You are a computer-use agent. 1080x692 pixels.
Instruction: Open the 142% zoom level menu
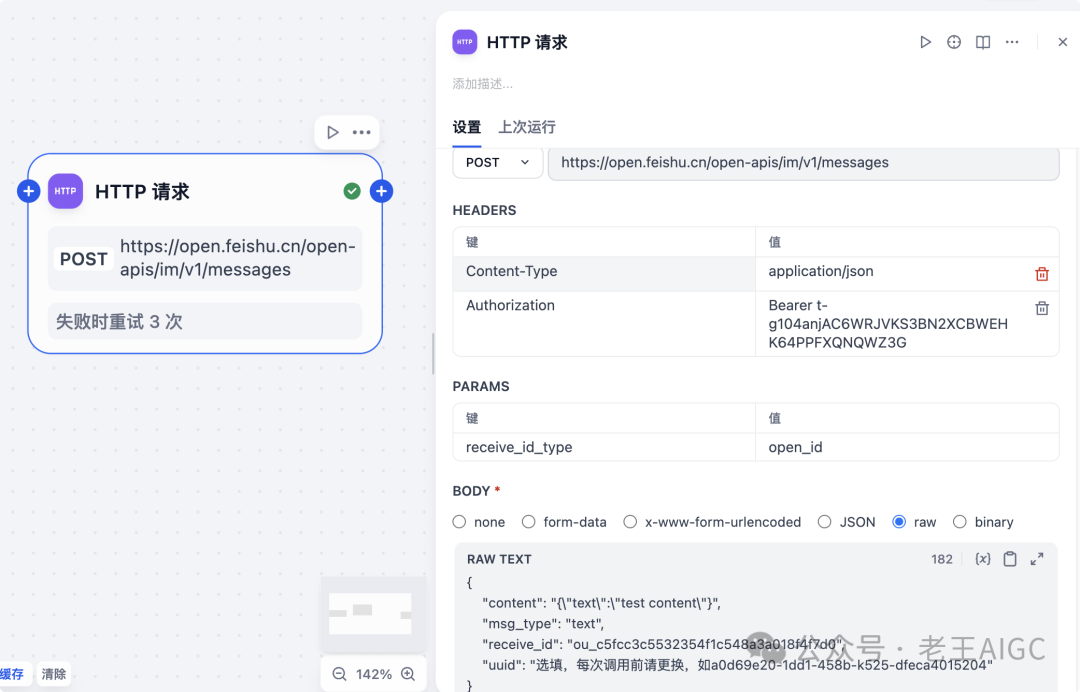374,674
